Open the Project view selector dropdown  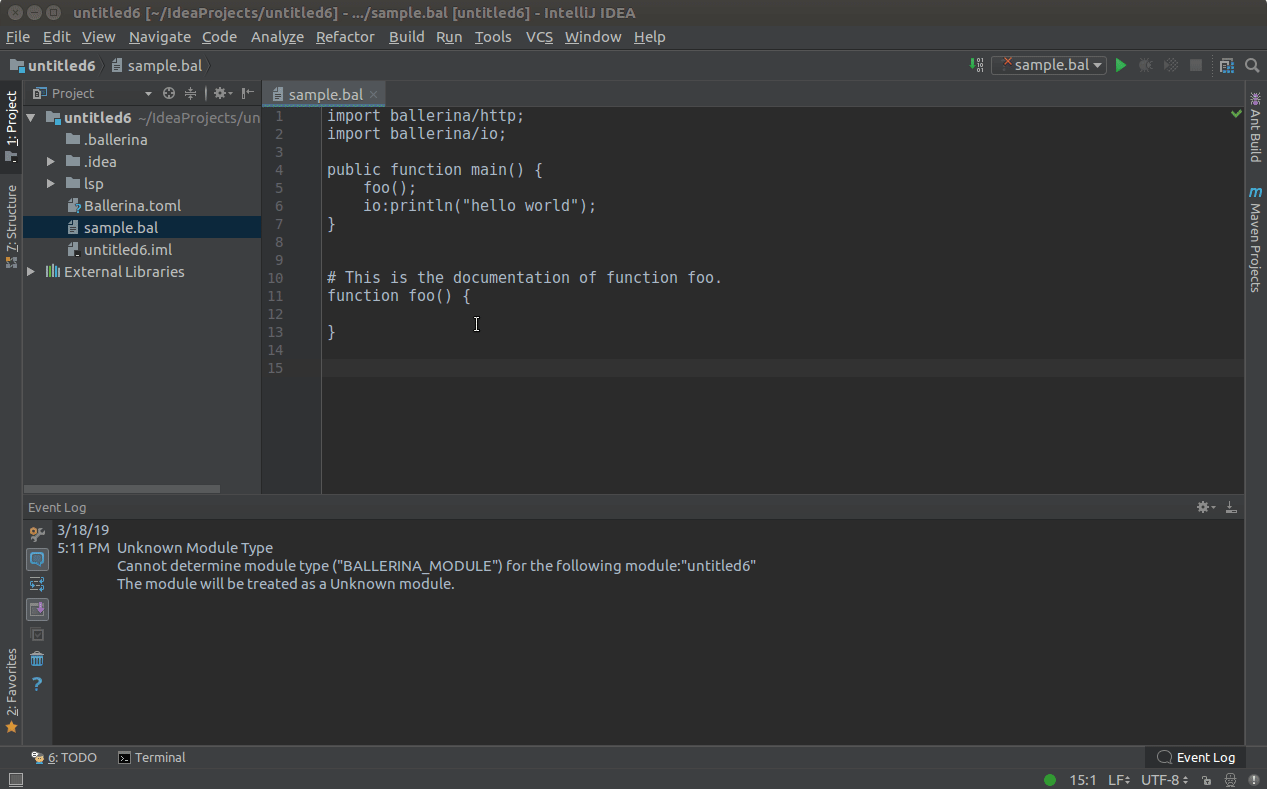92,93
